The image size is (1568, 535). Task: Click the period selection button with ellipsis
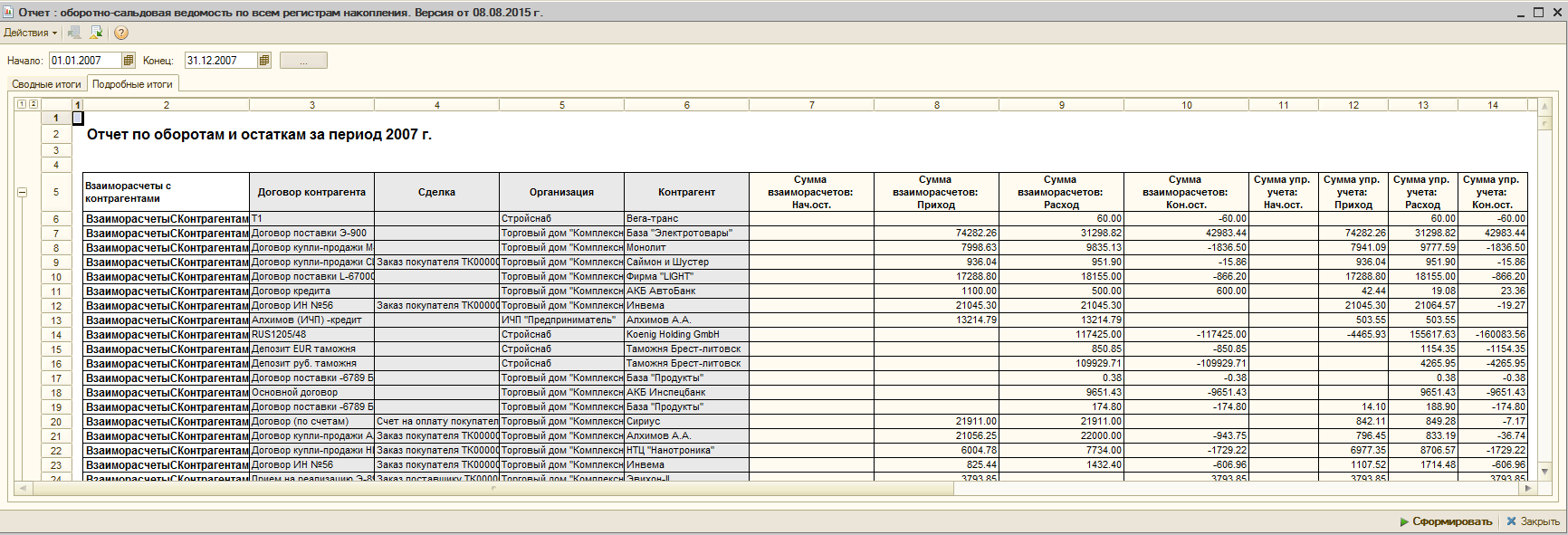[303, 61]
